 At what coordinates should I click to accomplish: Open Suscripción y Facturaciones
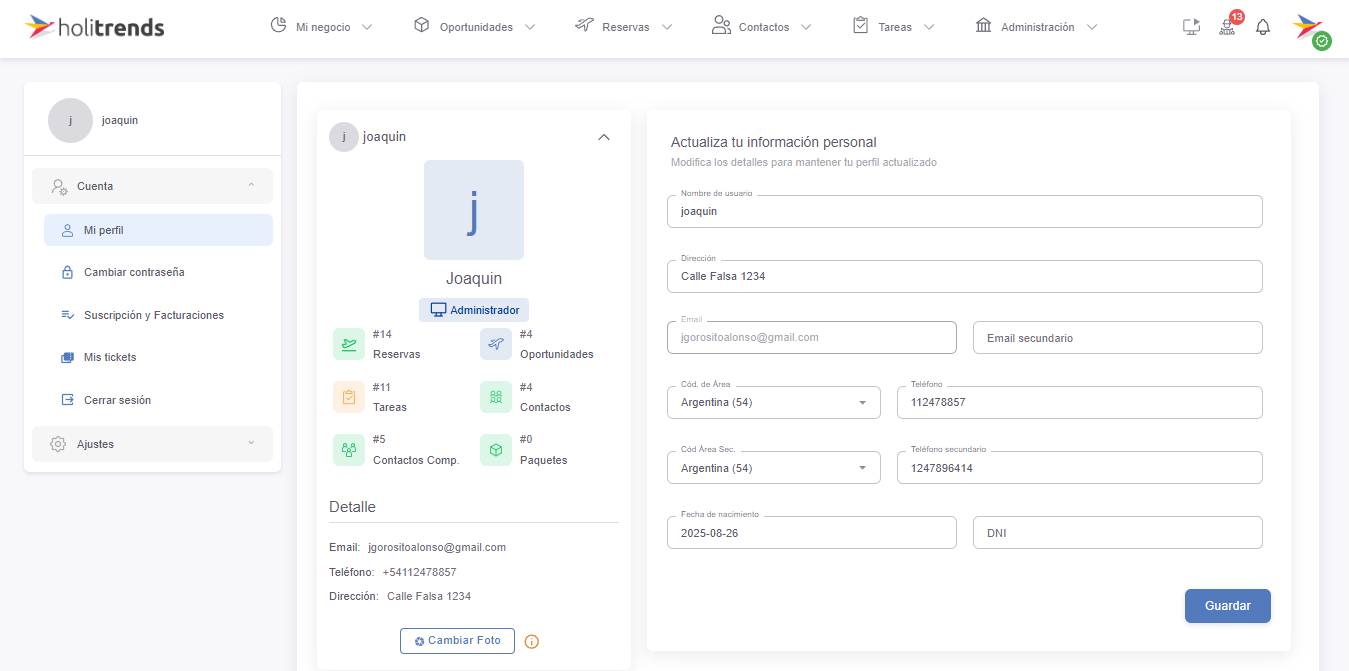[158, 315]
